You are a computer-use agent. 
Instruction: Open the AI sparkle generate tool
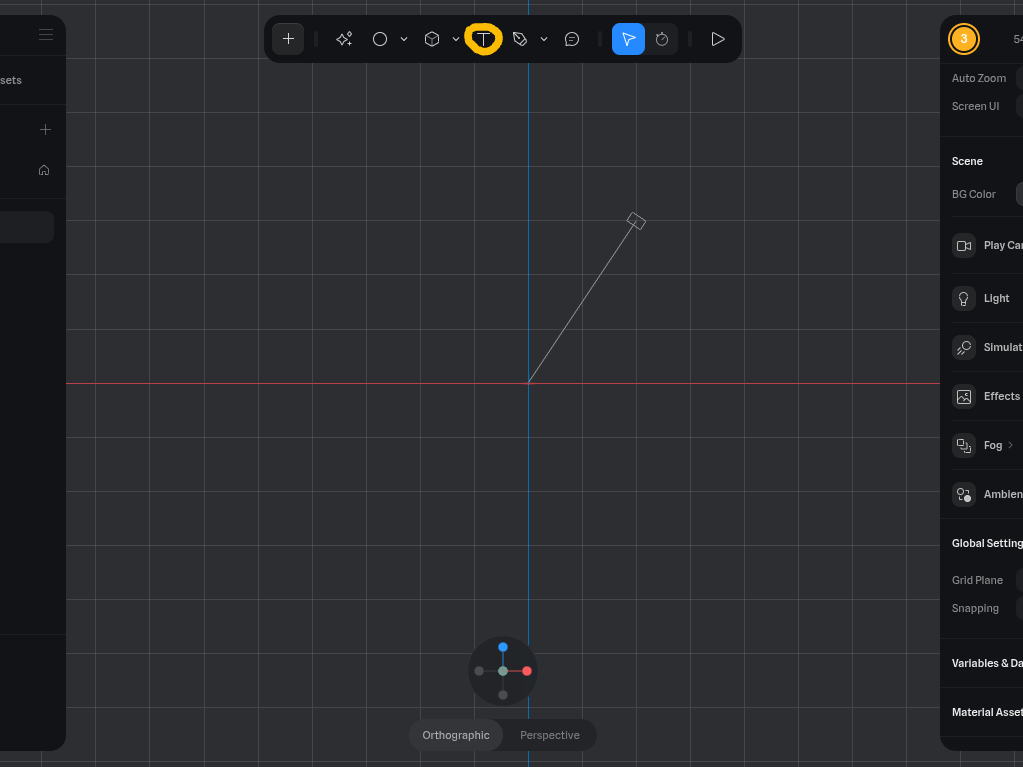coord(344,39)
